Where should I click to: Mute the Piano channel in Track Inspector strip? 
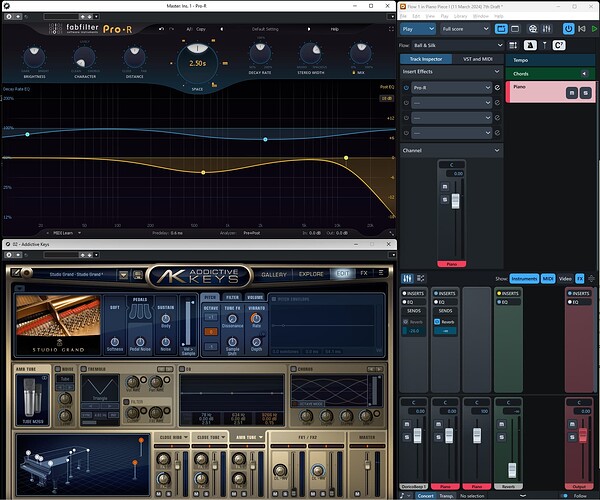(x=445, y=187)
